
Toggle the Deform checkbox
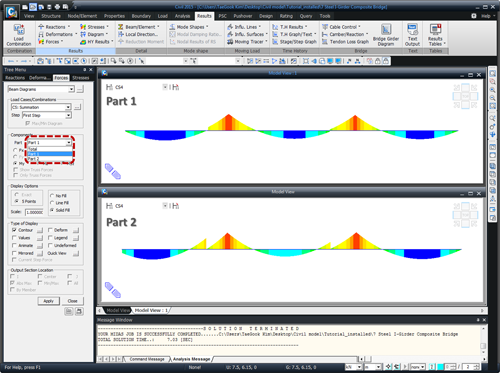coord(50,230)
